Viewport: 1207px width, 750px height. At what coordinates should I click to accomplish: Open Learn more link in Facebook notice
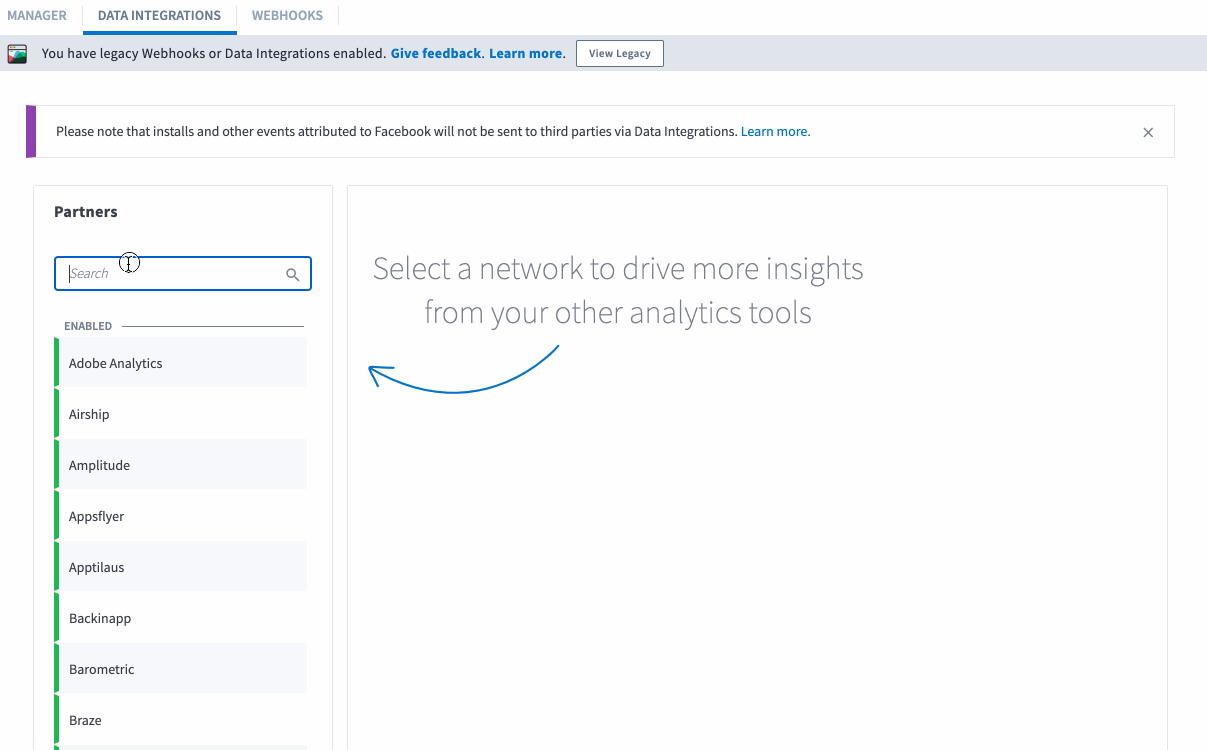(775, 131)
